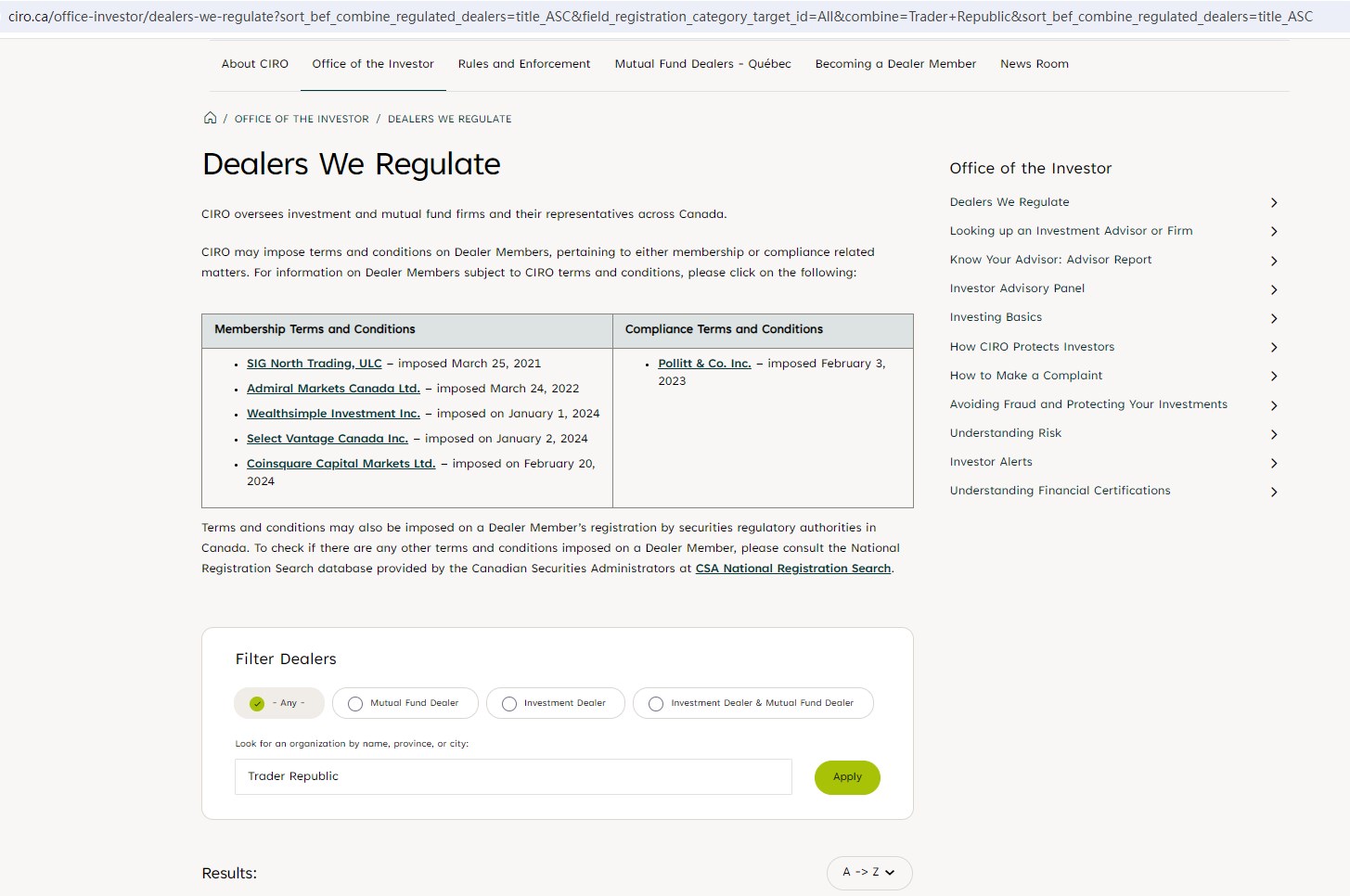Expand chevron beside Avoiding Fraud and Protecting Investments
This screenshot has height=896, width=1350.
tap(1274, 405)
